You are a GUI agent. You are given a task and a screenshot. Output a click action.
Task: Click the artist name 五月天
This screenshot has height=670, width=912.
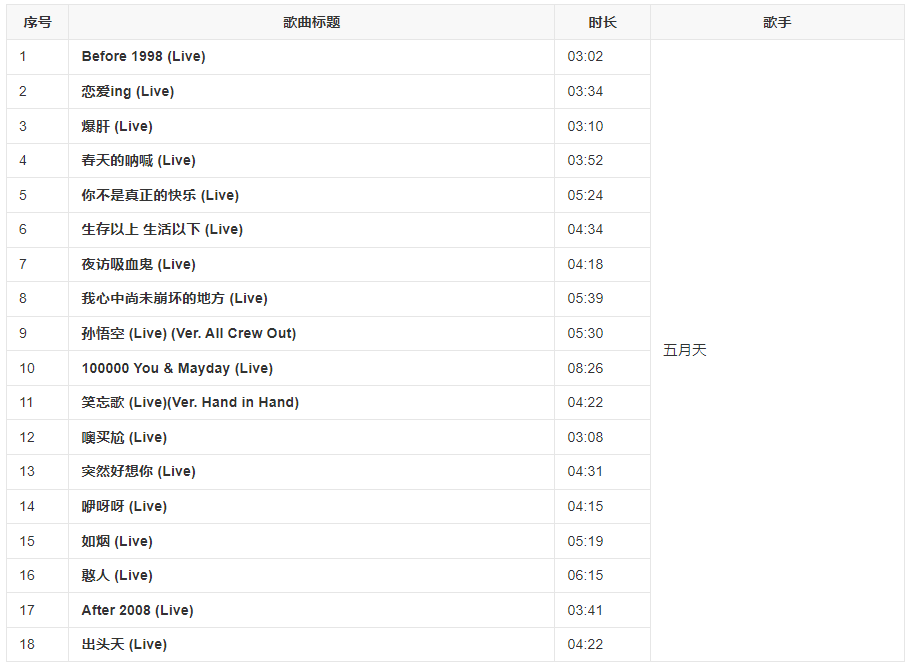pos(685,350)
